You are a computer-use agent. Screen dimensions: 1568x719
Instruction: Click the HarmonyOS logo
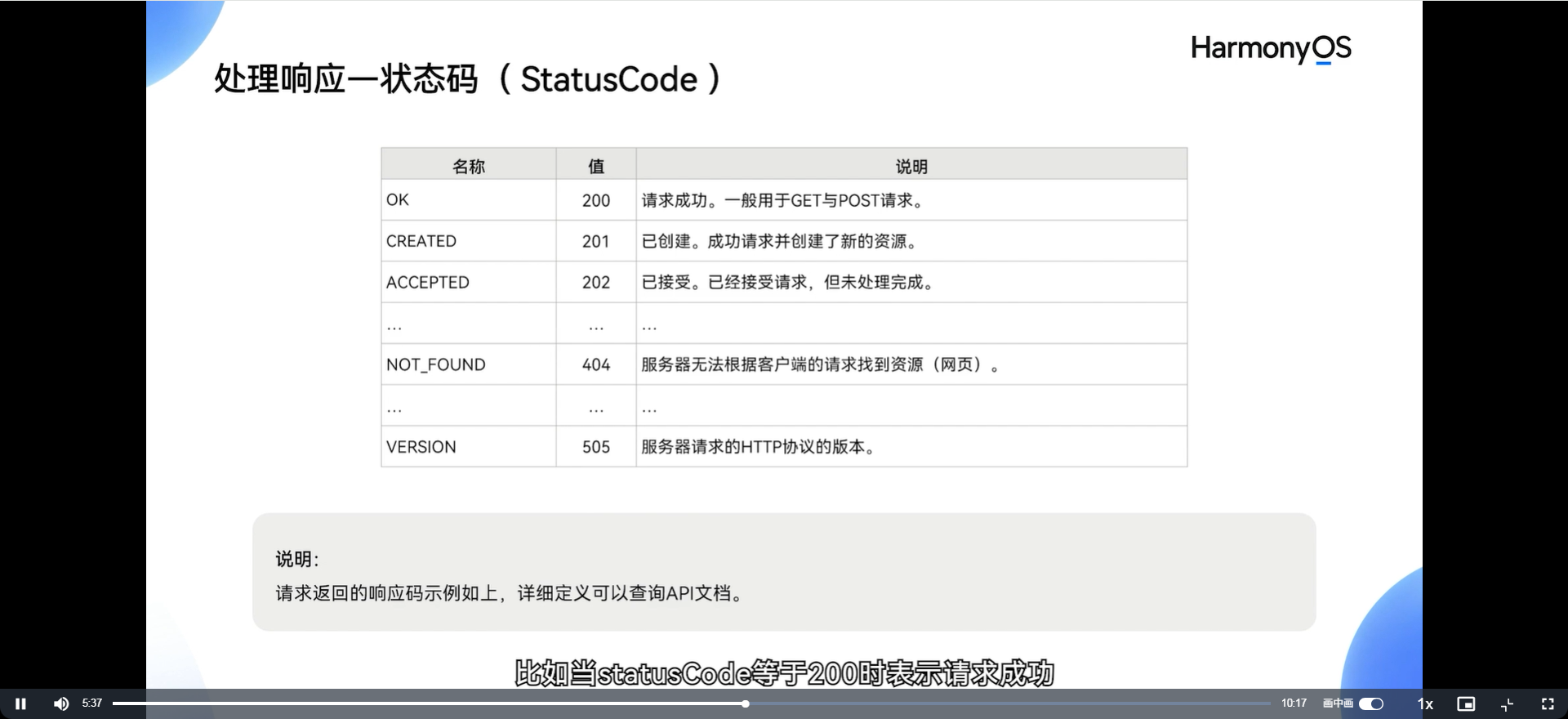click(x=1271, y=49)
